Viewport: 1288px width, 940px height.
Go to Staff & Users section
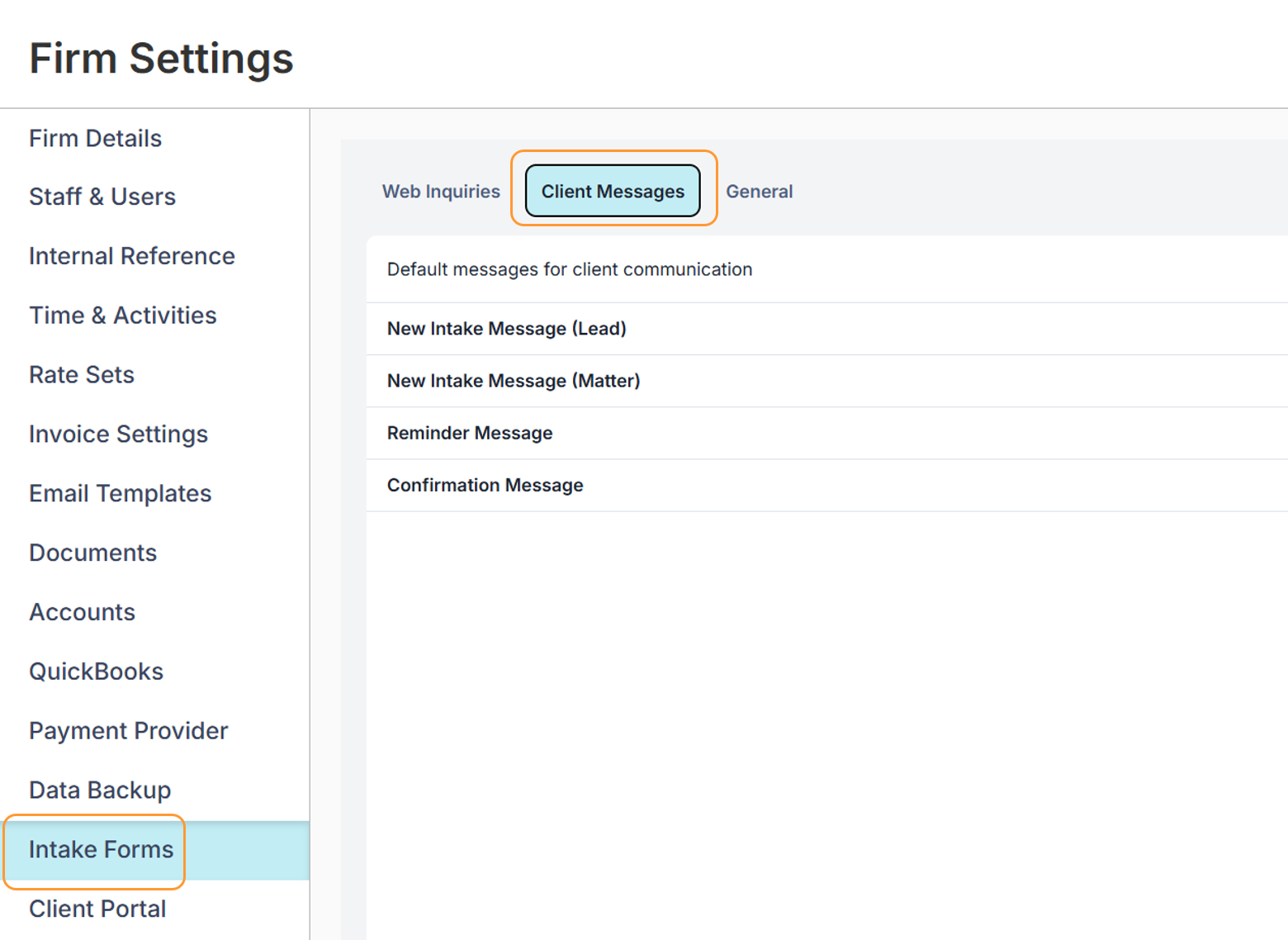102,197
